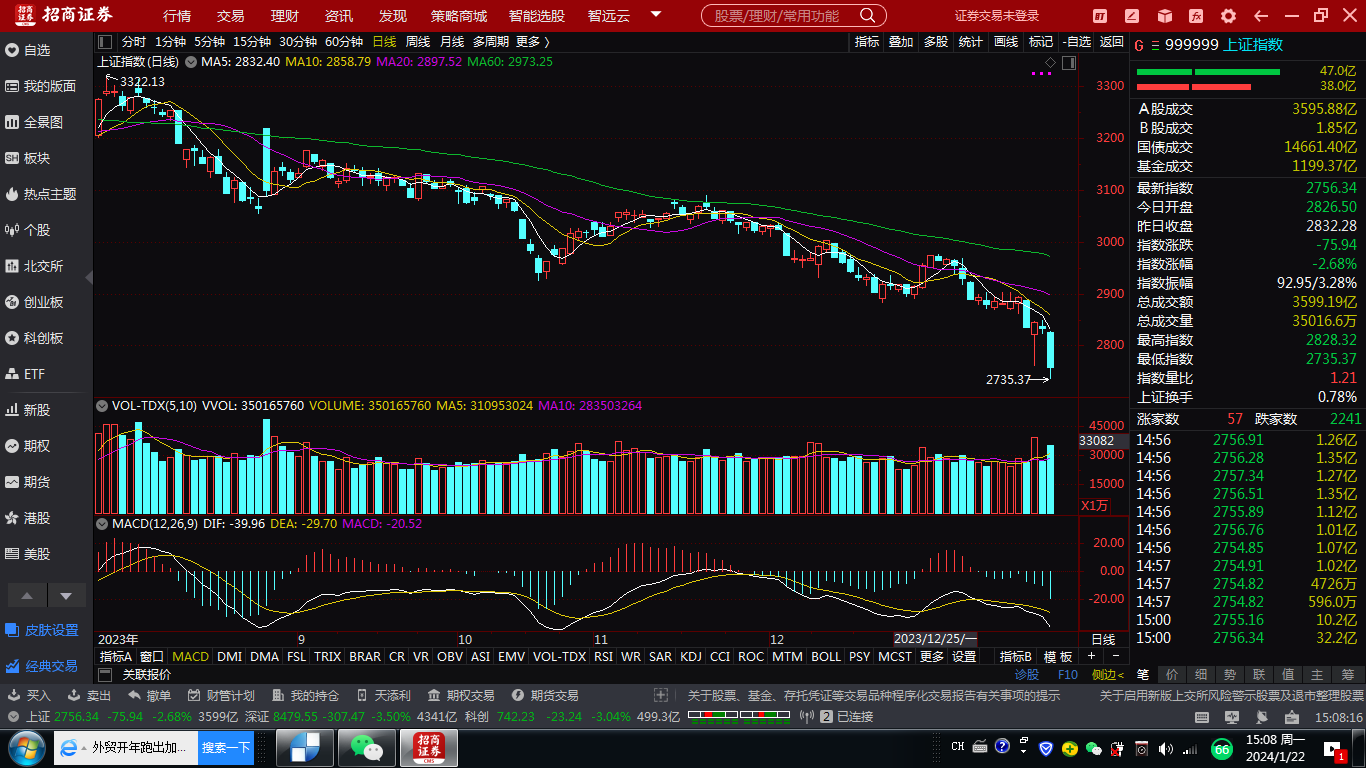This screenshot has width=1366, height=768.
Task: Open the BT toolbar icon
Action: (1100, 16)
